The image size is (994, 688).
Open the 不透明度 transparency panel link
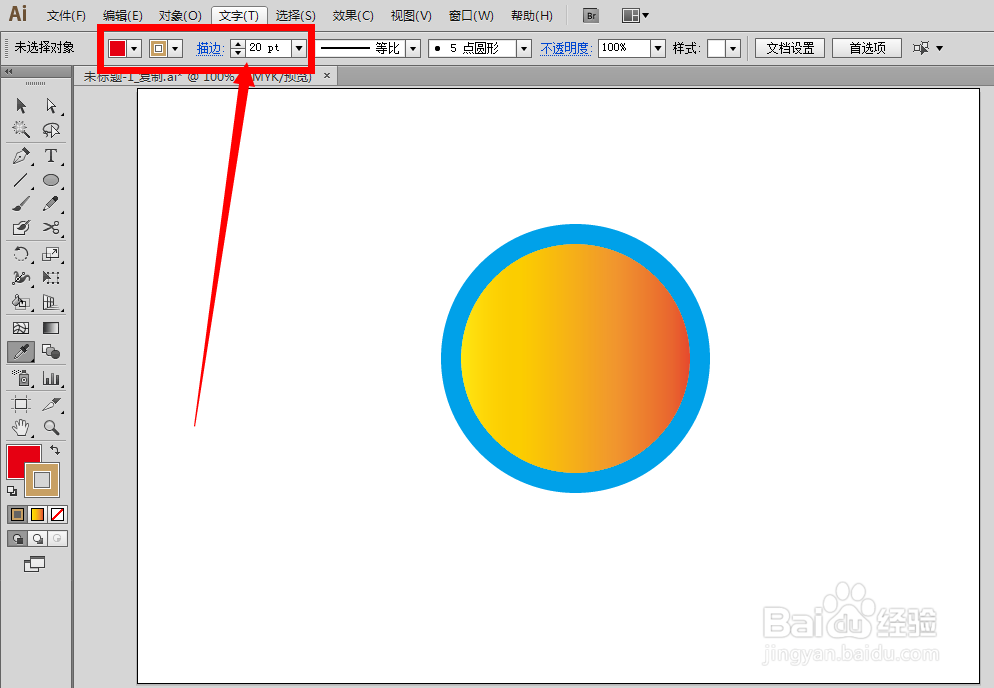coord(565,48)
